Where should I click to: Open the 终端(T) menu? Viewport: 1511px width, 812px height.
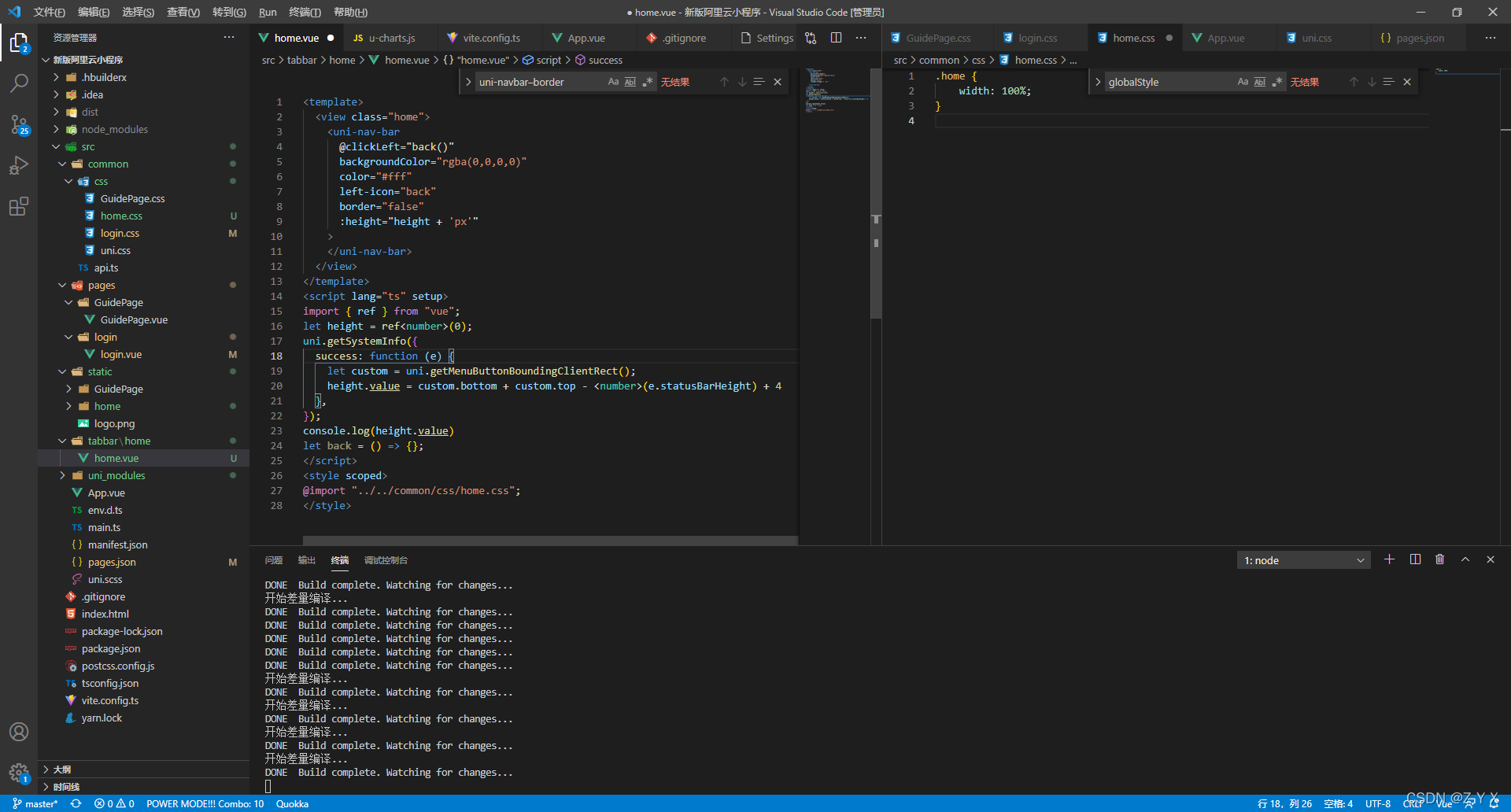(x=305, y=12)
